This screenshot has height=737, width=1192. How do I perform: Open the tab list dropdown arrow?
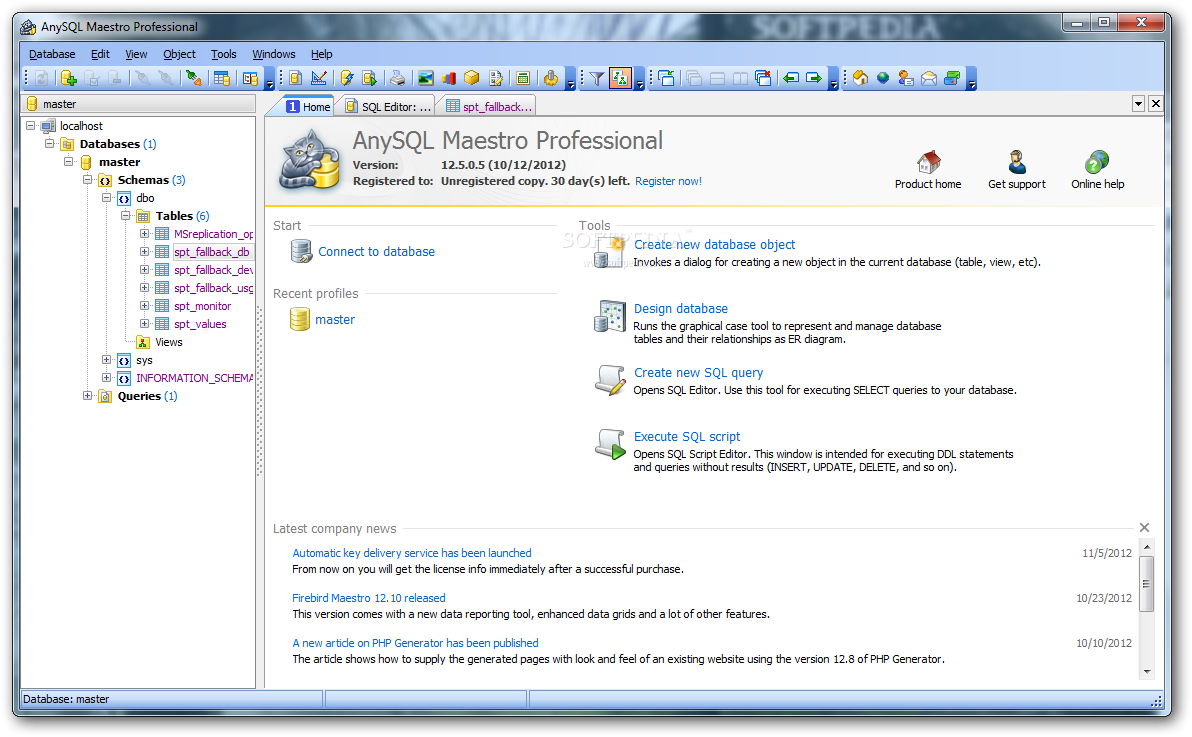pyautogui.click(x=1138, y=103)
